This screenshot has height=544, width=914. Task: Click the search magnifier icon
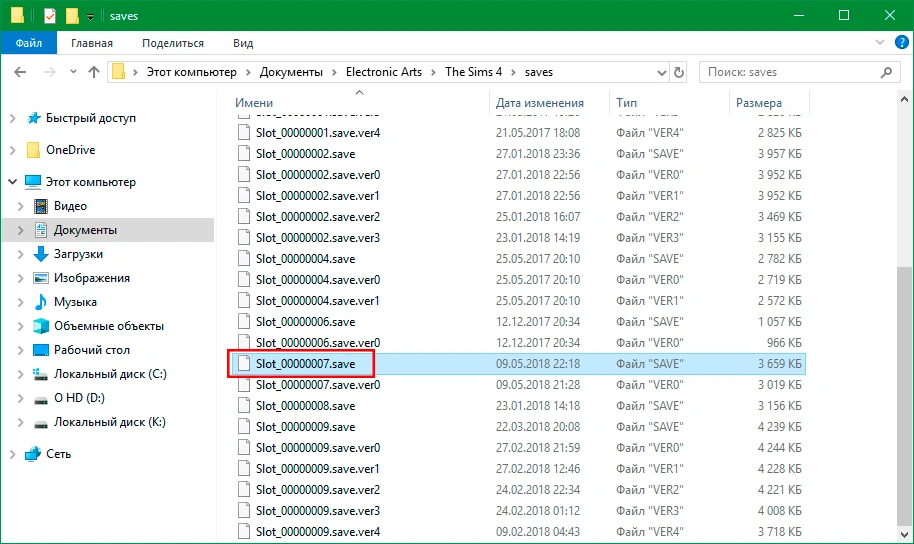coord(887,72)
